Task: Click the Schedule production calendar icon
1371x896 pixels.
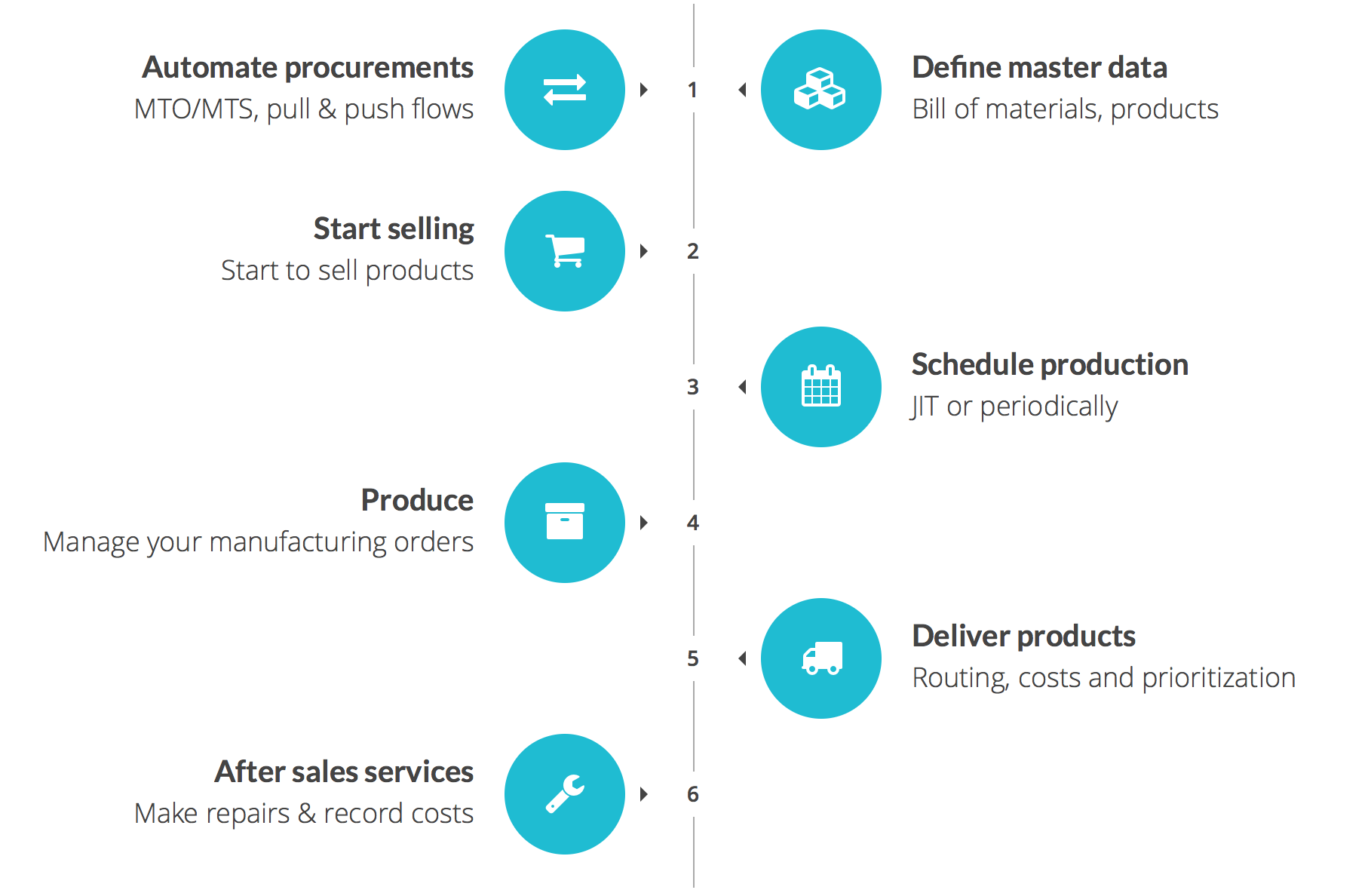Action: 821,387
